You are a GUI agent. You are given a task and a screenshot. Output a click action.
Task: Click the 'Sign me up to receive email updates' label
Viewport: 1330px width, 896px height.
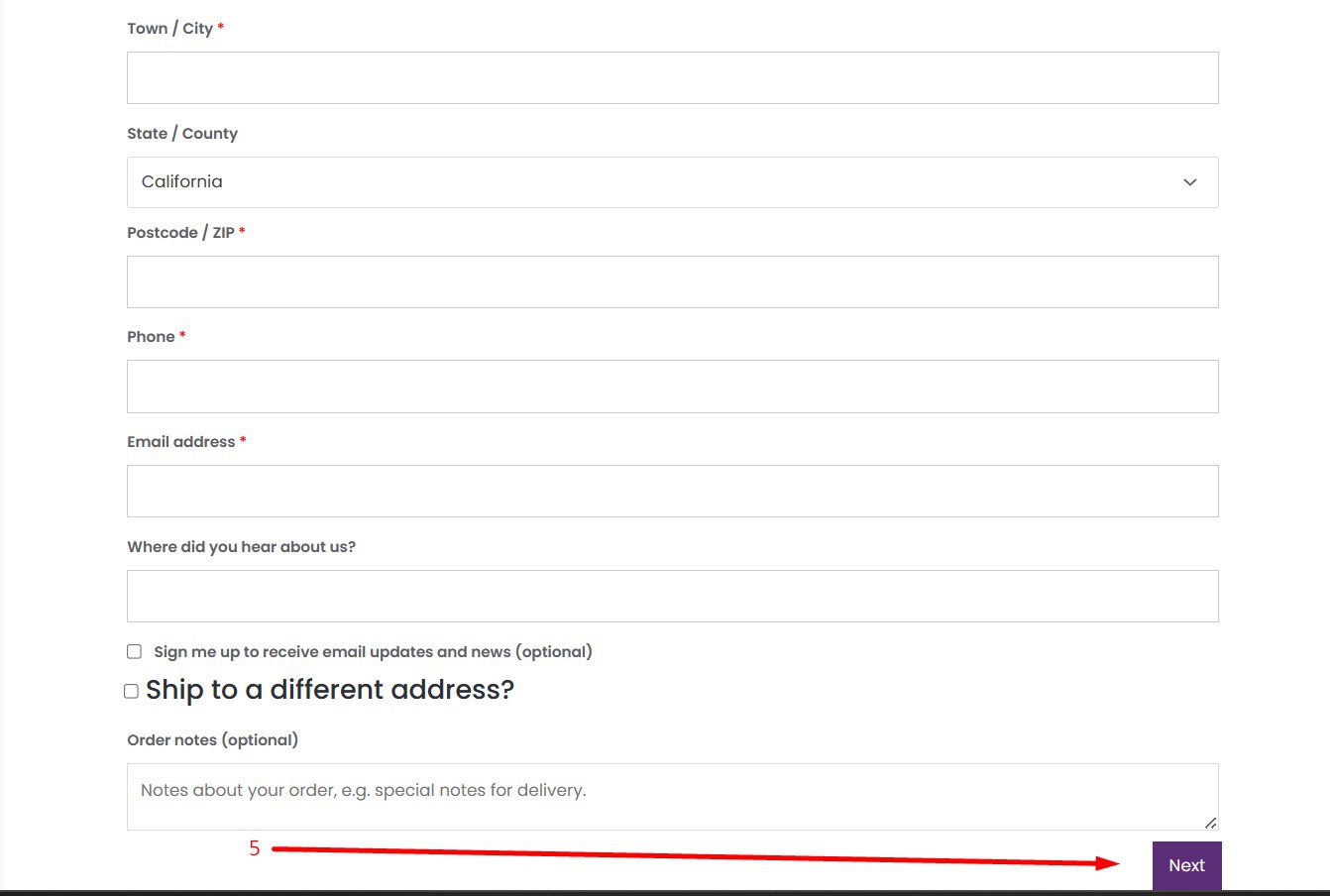[373, 652]
